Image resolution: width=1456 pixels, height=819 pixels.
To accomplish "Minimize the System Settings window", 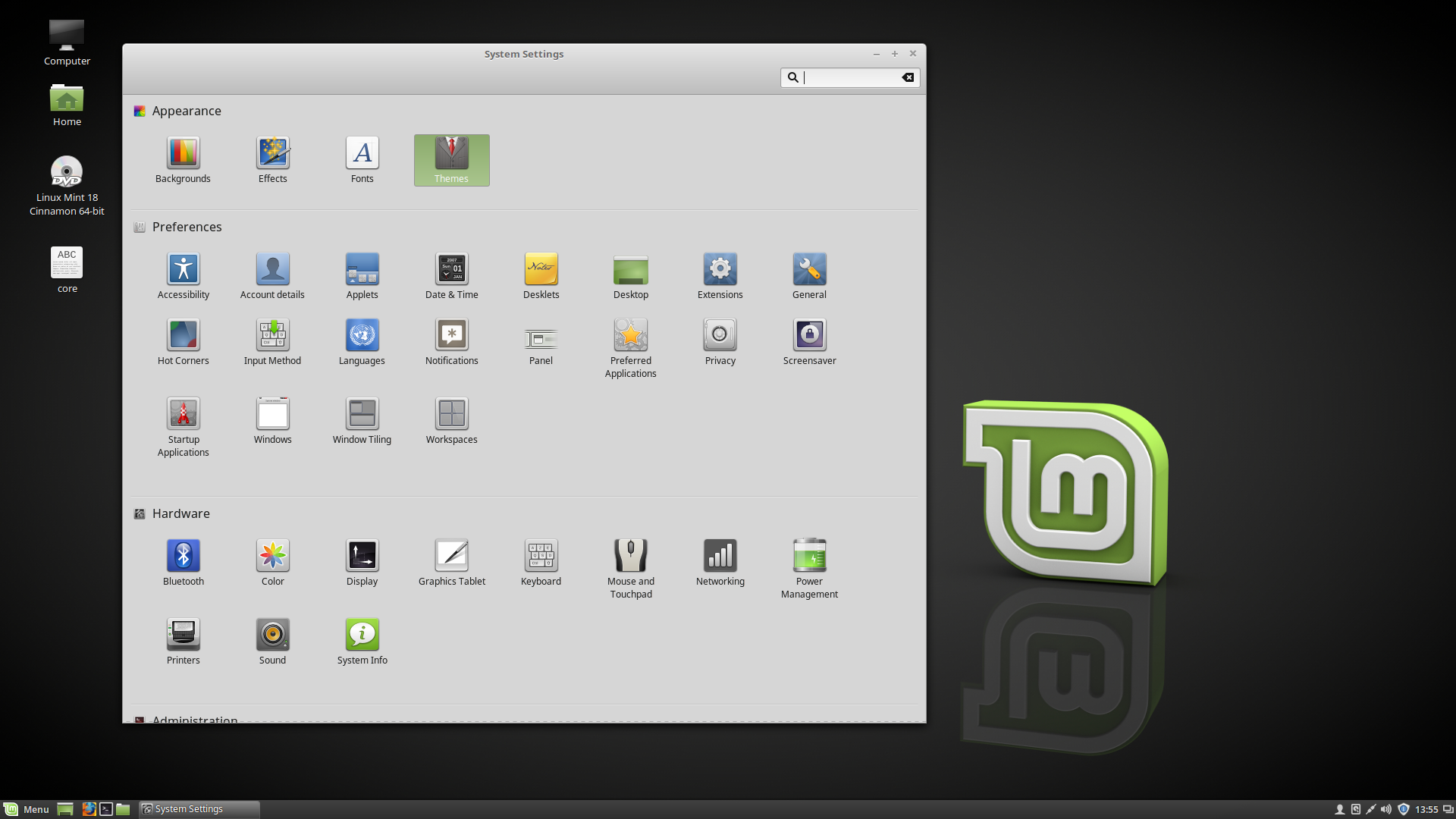I will 877,54.
